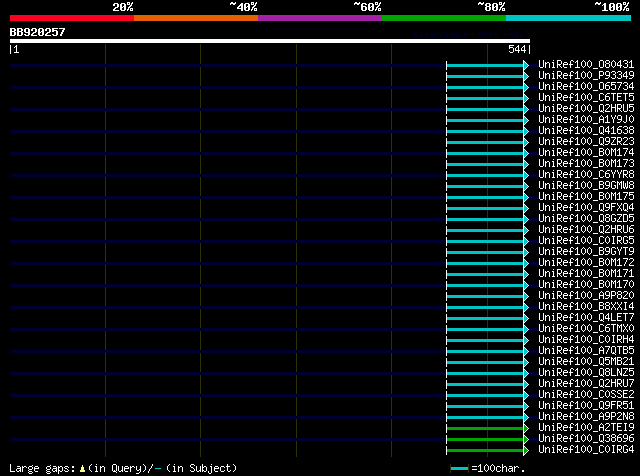Screen dimensions: 640x476
Task: Select the UniRef100_Q2HRU6 label
Action: click(586, 230)
